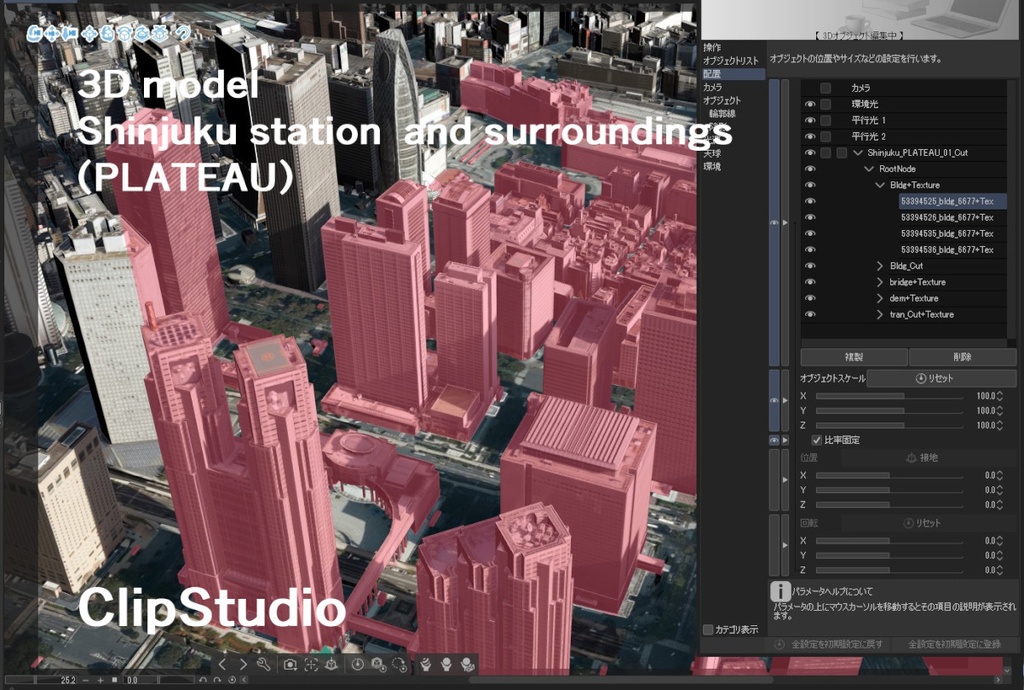The width and height of the screenshot is (1024, 690).
Task: Hide the 環境光 ambient light layer
Action: pos(812,104)
